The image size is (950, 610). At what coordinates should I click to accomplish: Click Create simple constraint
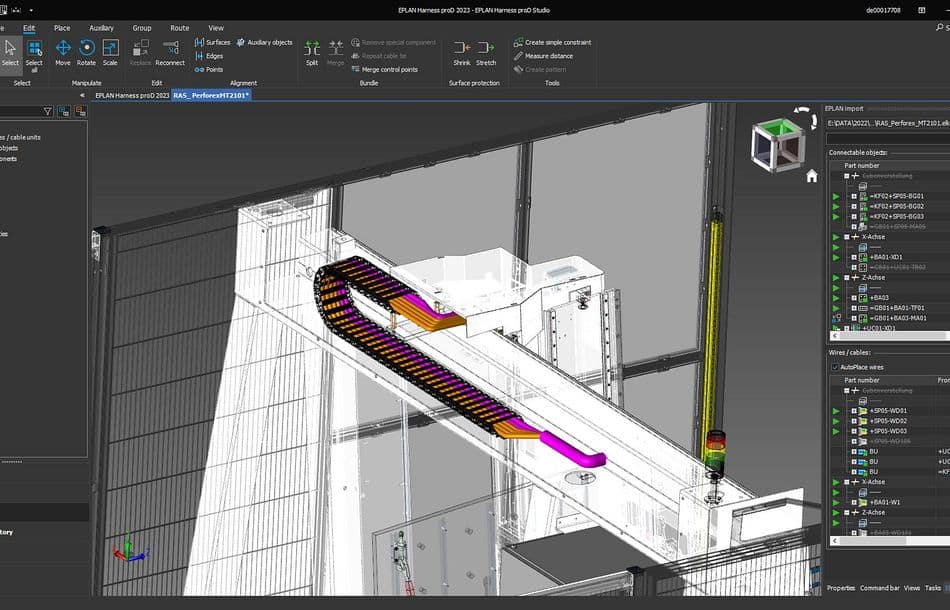pyautogui.click(x=553, y=42)
